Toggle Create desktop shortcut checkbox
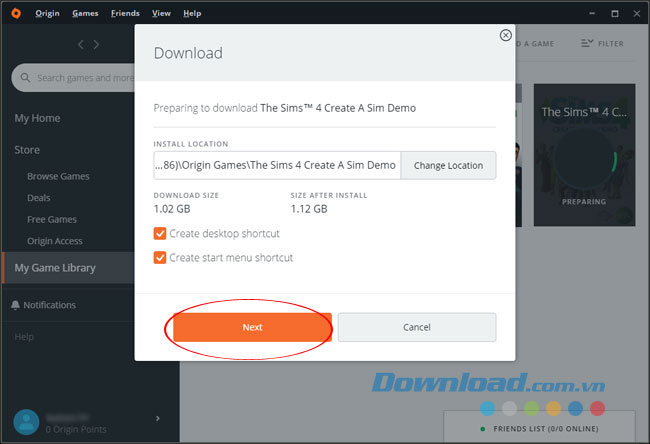650x444 pixels. point(160,233)
